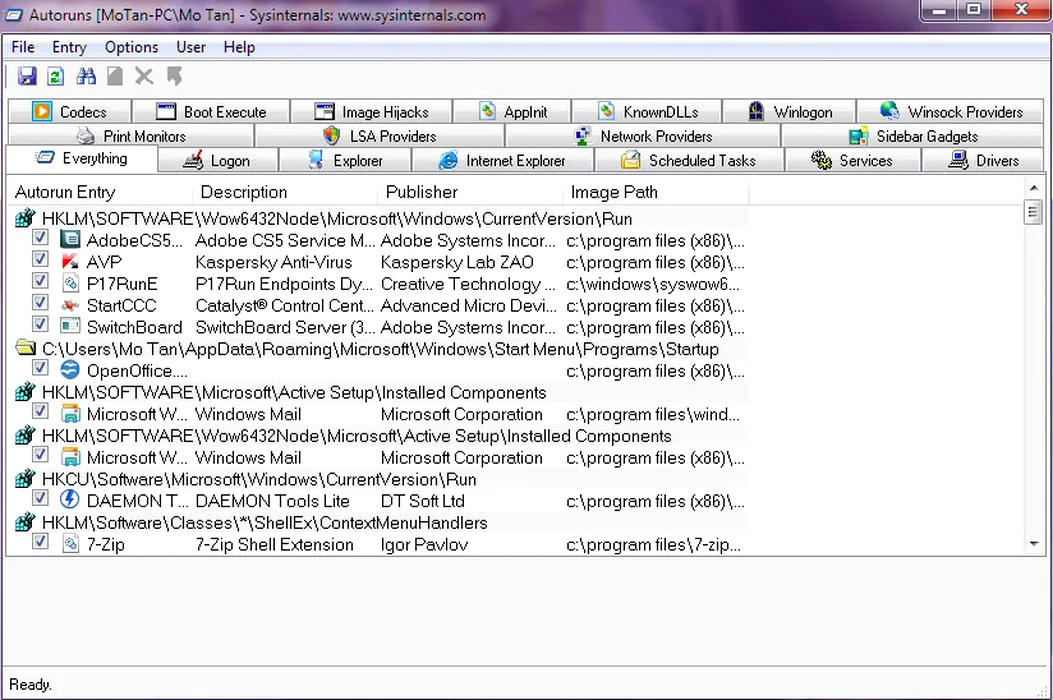Switch to the Logon tab
Viewport: 1053px width, 700px height.
pos(218,161)
